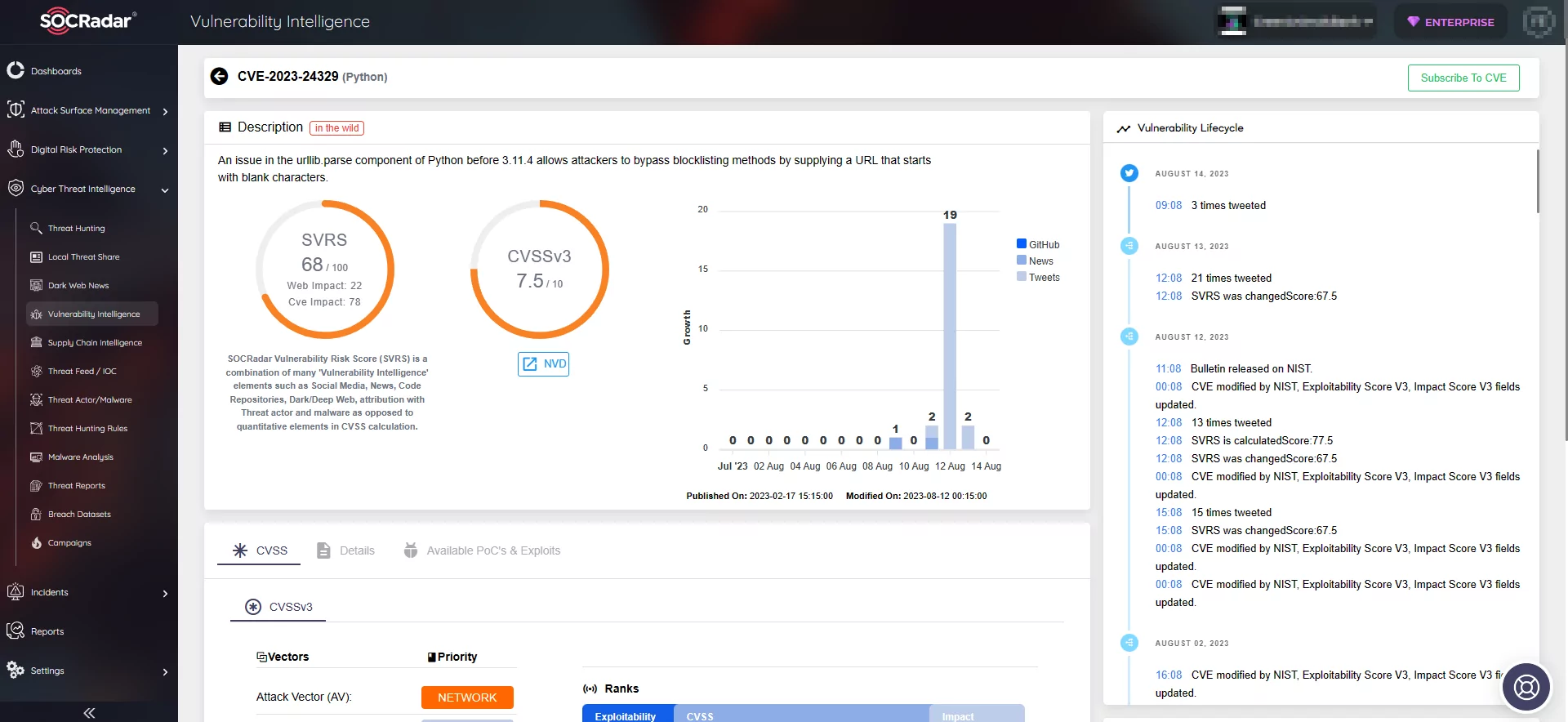Click Subscribe To CVE button
Image resolution: width=1568 pixels, height=722 pixels.
(x=1463, y=78)
